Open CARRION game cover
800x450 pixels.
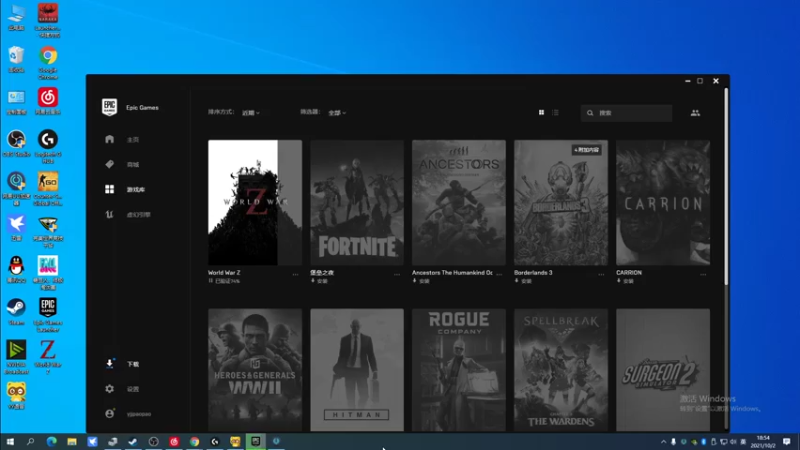click(663, 203)
